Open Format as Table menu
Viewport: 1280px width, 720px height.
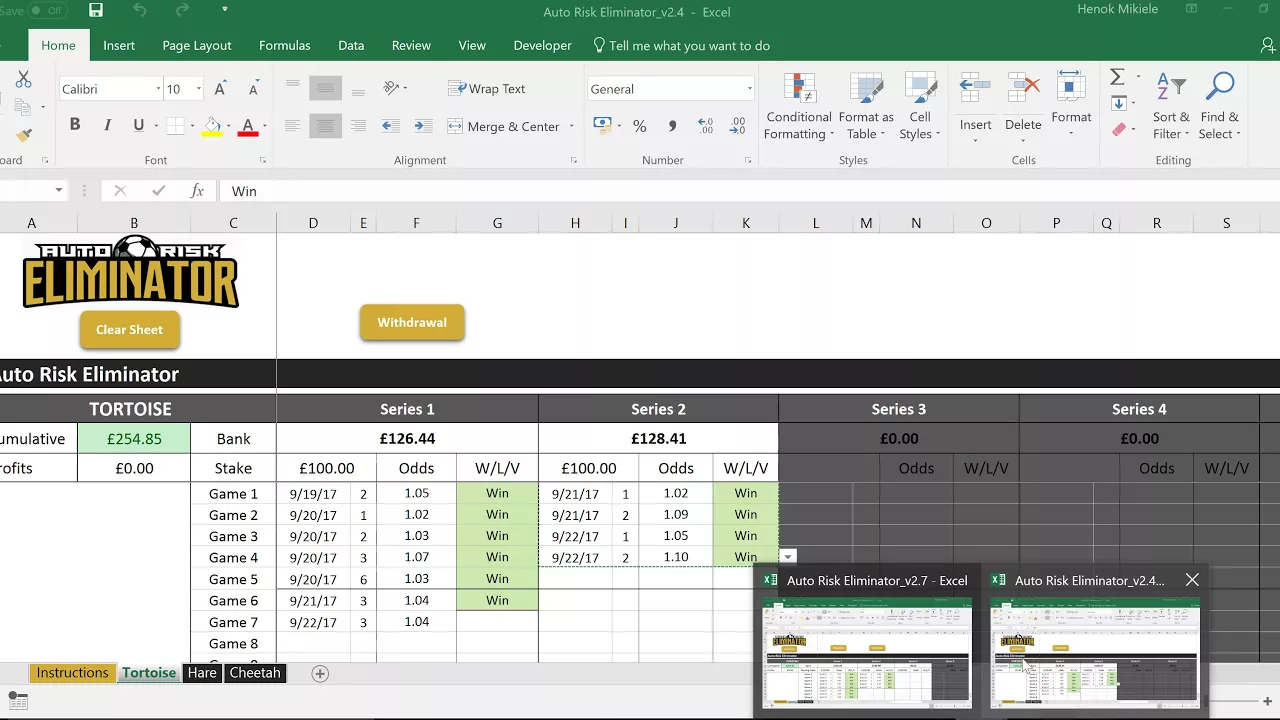point(866,105)
